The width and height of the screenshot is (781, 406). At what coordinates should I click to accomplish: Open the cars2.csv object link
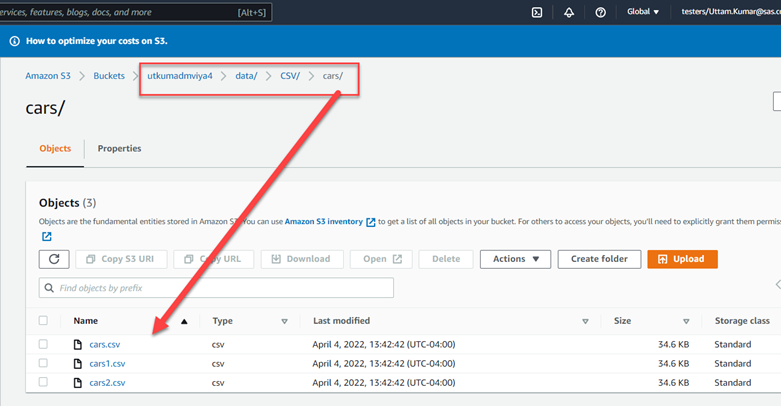107,383
